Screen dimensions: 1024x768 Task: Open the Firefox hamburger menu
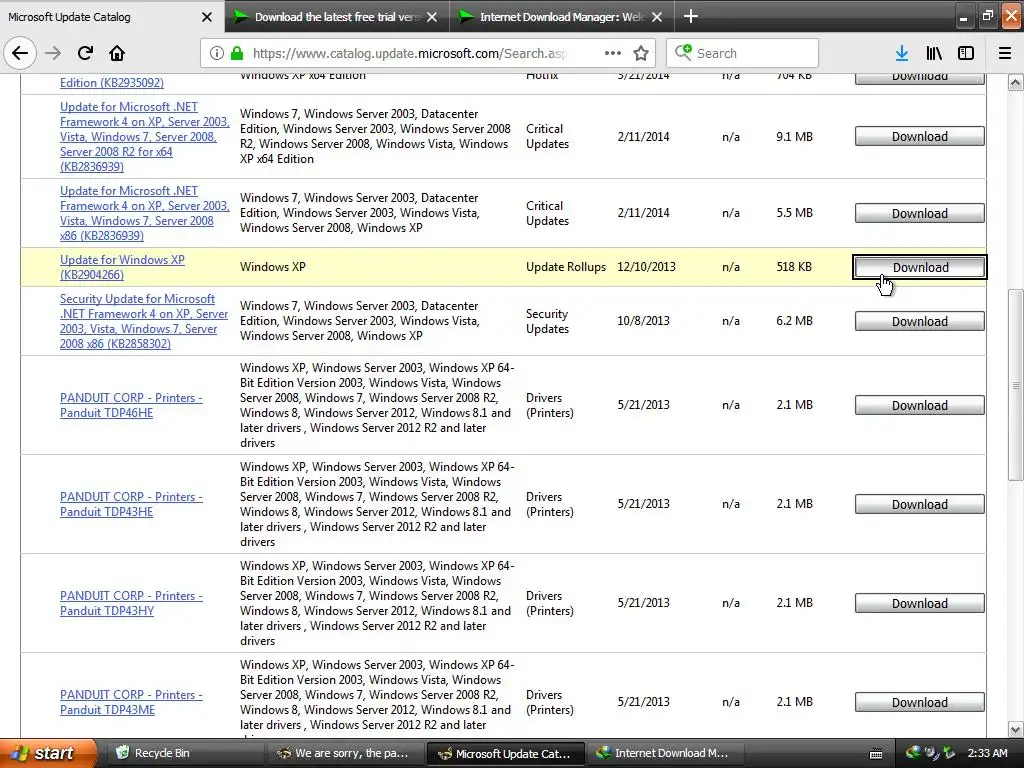(1005, 53)
